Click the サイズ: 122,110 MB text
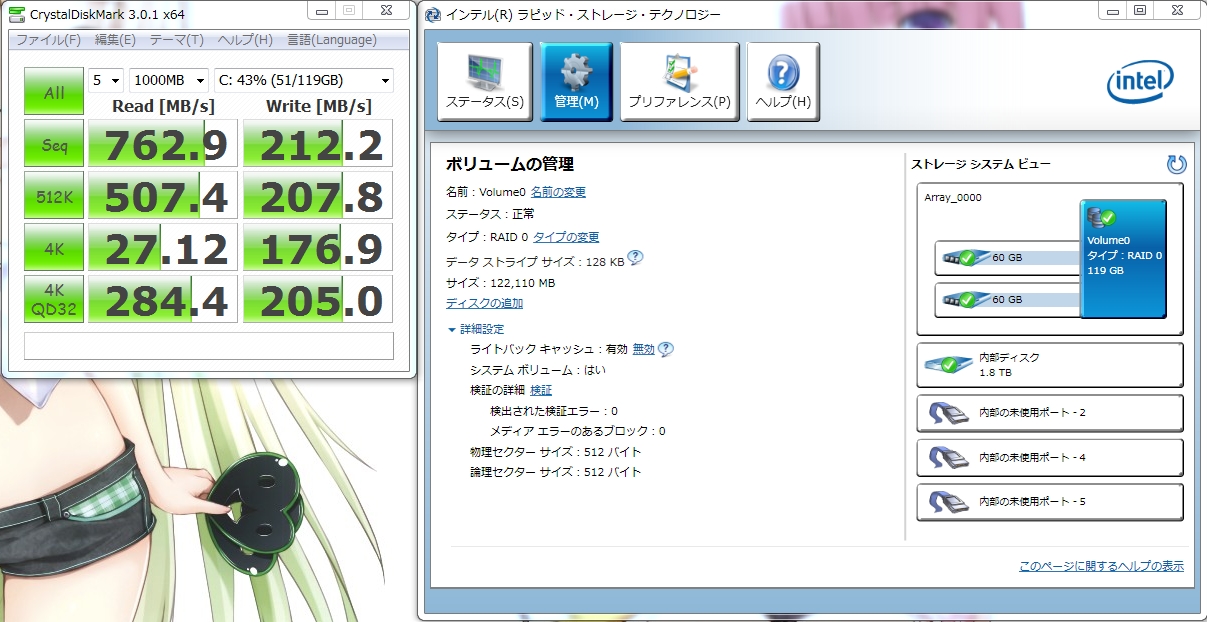The image size is (1207, 622). (x=500, y=283)
